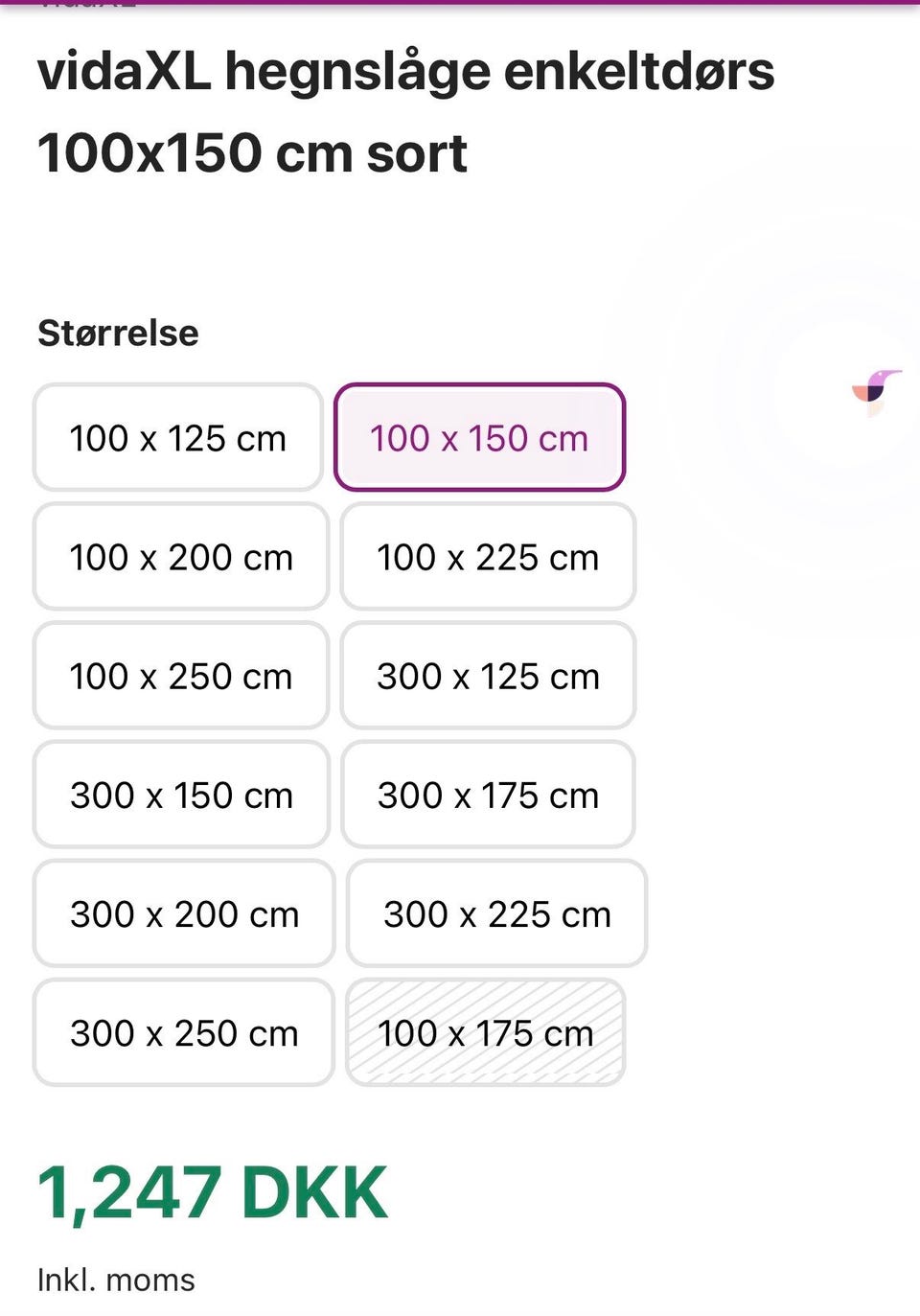The height and width of the screenshot is (1316, 920).
Task: Tap the hummingbird assistant icon
Action: [x=876, y=390]
